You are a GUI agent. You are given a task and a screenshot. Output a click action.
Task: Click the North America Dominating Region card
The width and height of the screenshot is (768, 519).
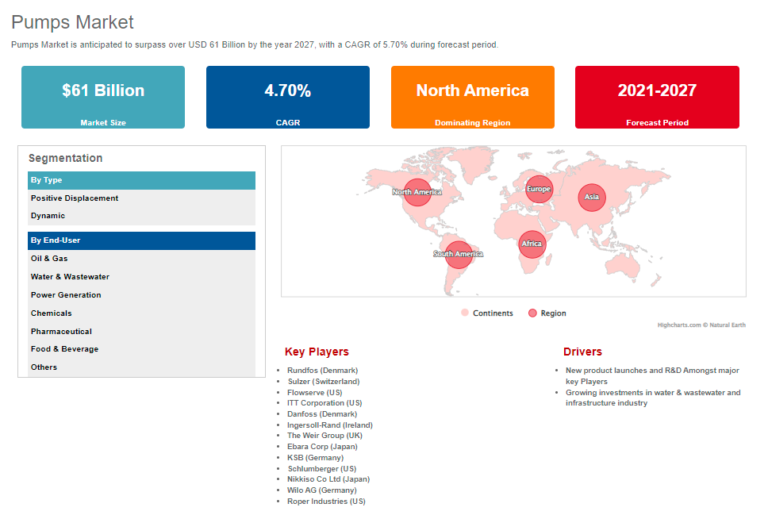click(472, 97)
